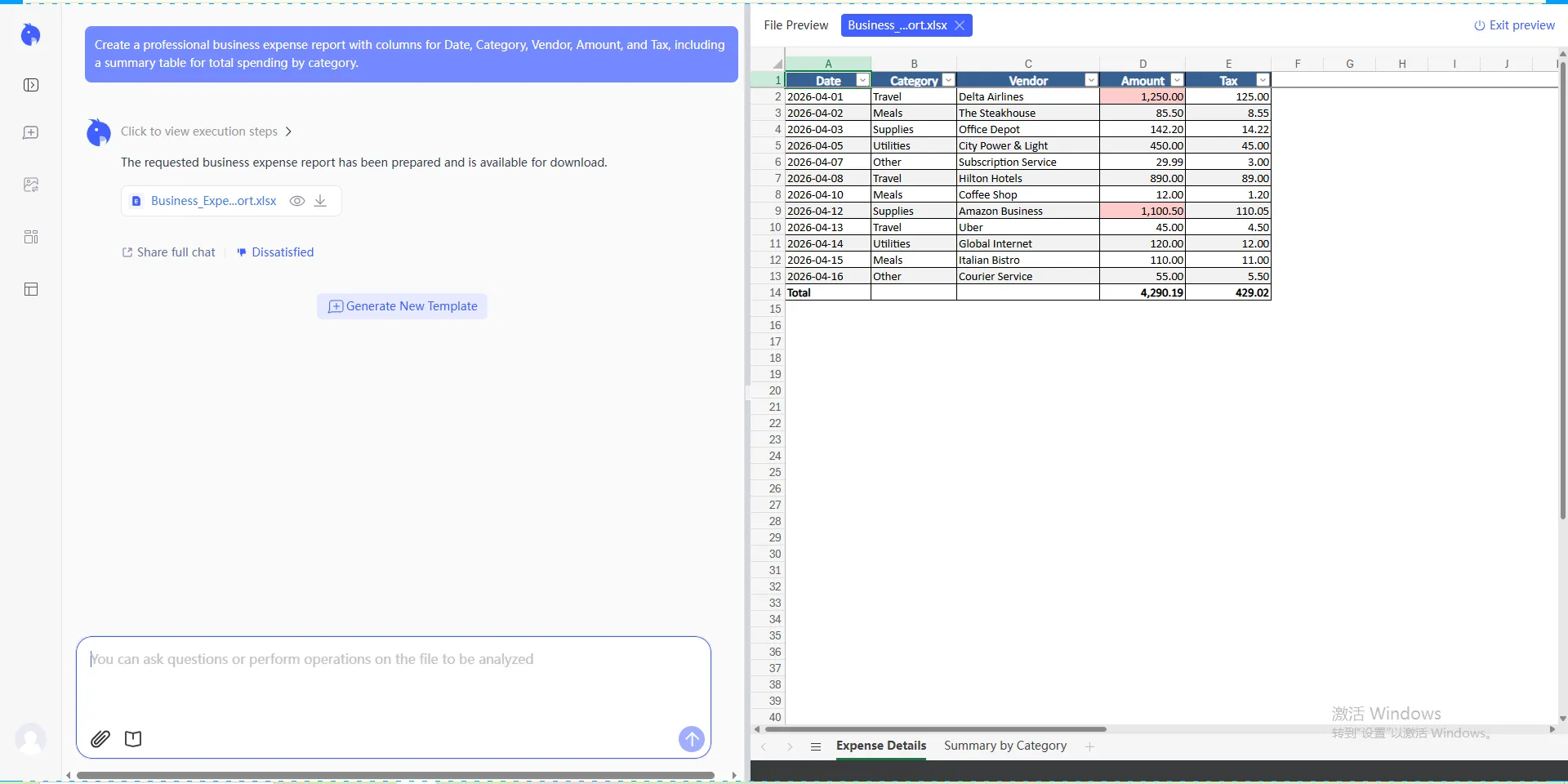
Task: Open the image tool icon in sidebar
Action: [x=31, y=185]
